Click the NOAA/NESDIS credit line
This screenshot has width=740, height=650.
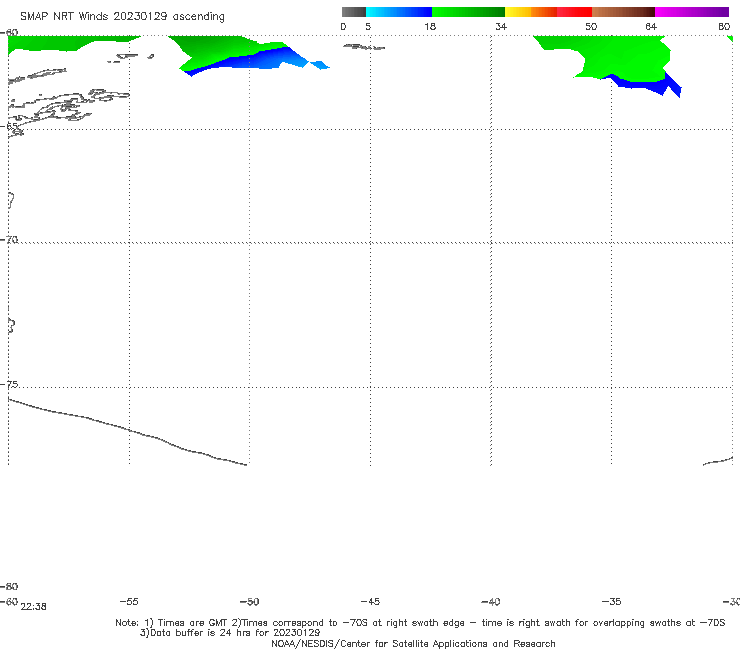pyautogui.click(x=413, y=644)
